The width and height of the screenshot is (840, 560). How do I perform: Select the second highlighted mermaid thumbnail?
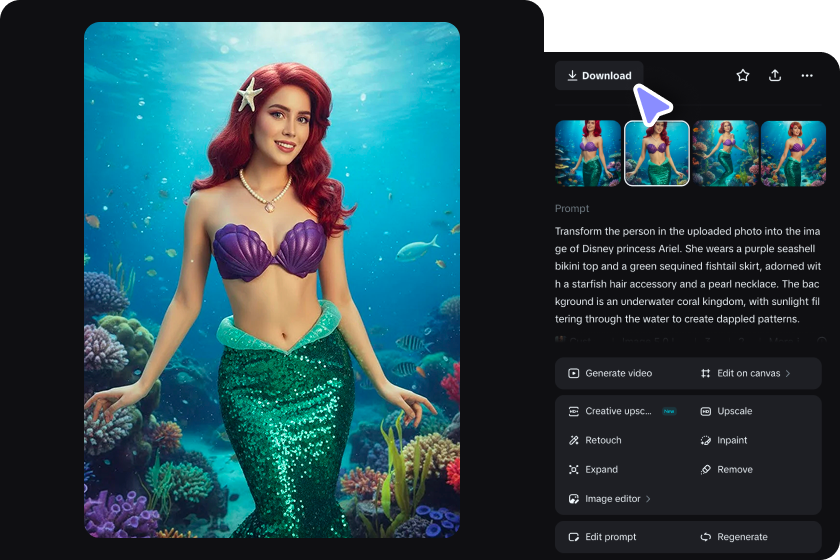point(657,153)
